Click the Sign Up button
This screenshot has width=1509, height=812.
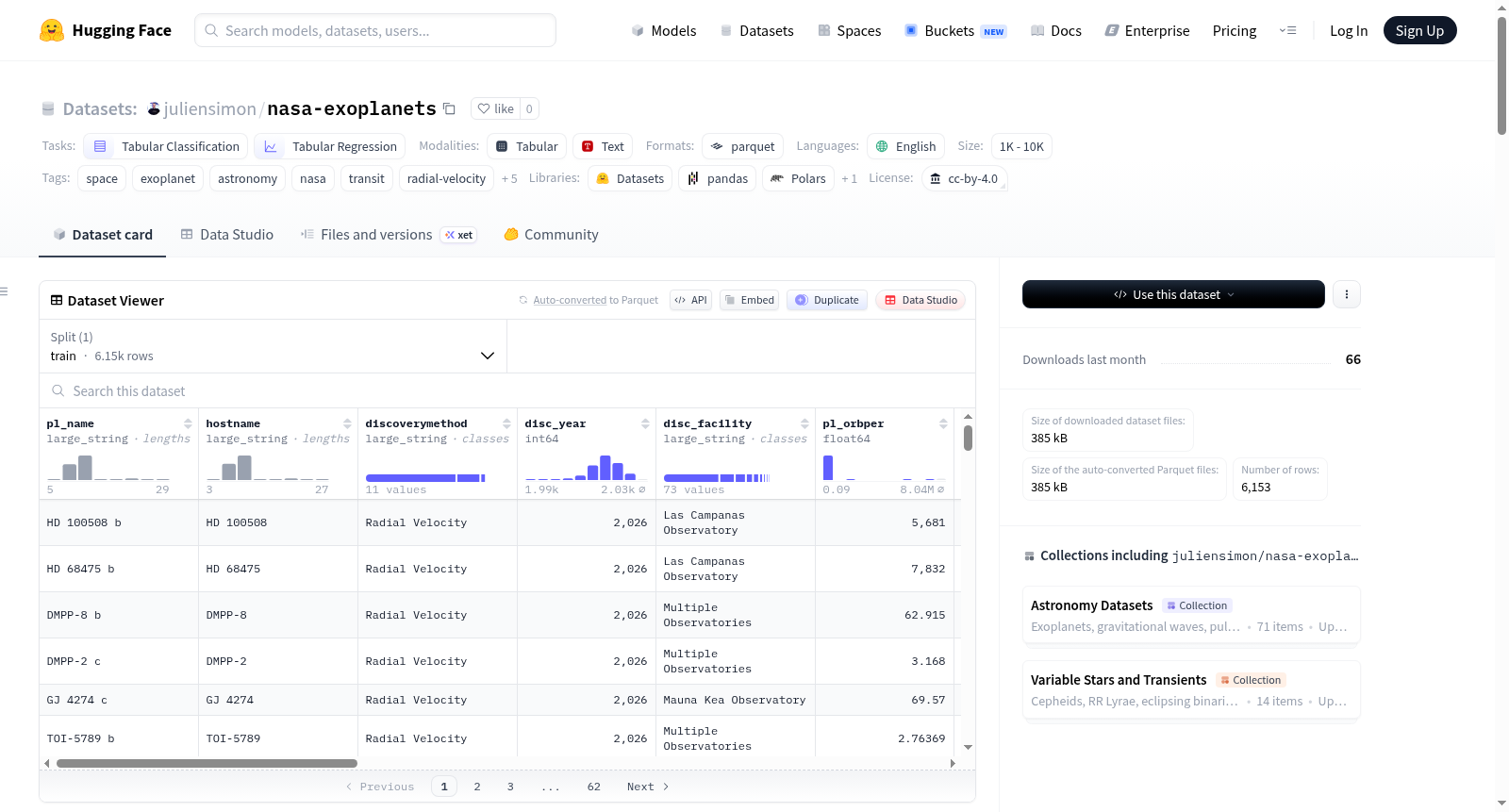[x=1419, y=30]
